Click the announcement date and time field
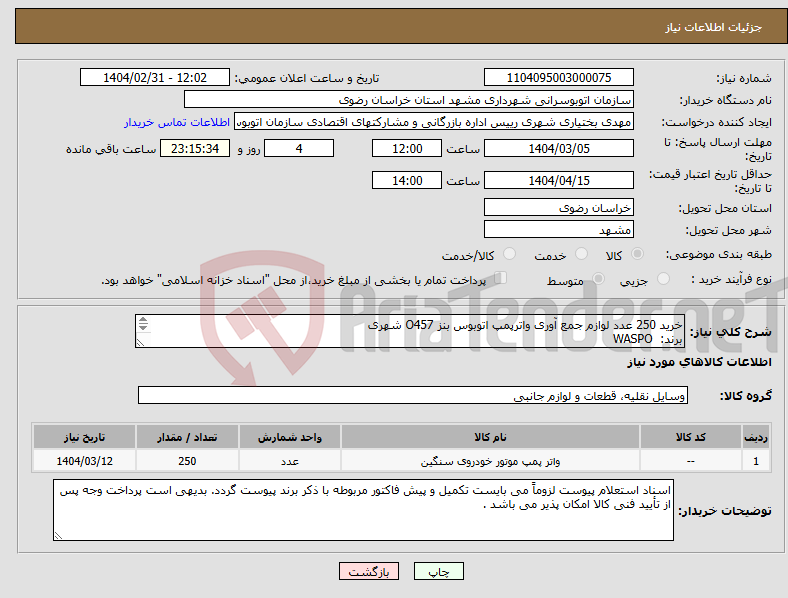 click(x=155, y=77)
